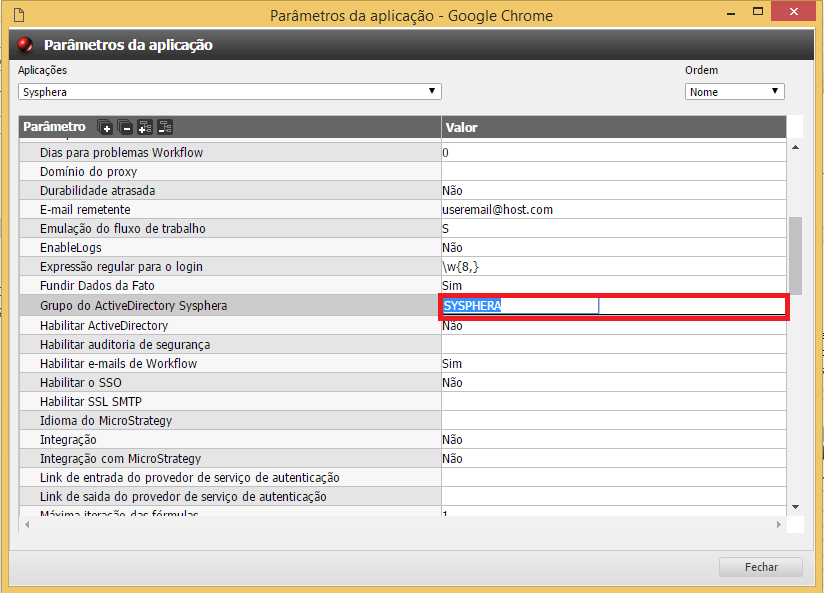Select the remove group tree icon
The height and width of the screenshot is (593, 824).
click(164, 127)
